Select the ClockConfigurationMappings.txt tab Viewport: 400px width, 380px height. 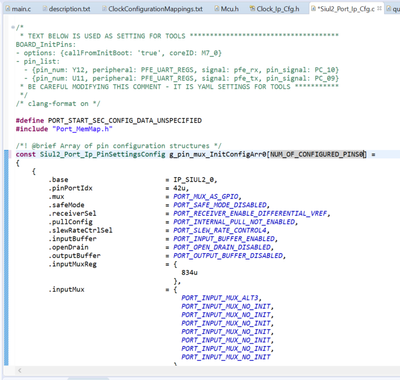click(x=152, y=9)
